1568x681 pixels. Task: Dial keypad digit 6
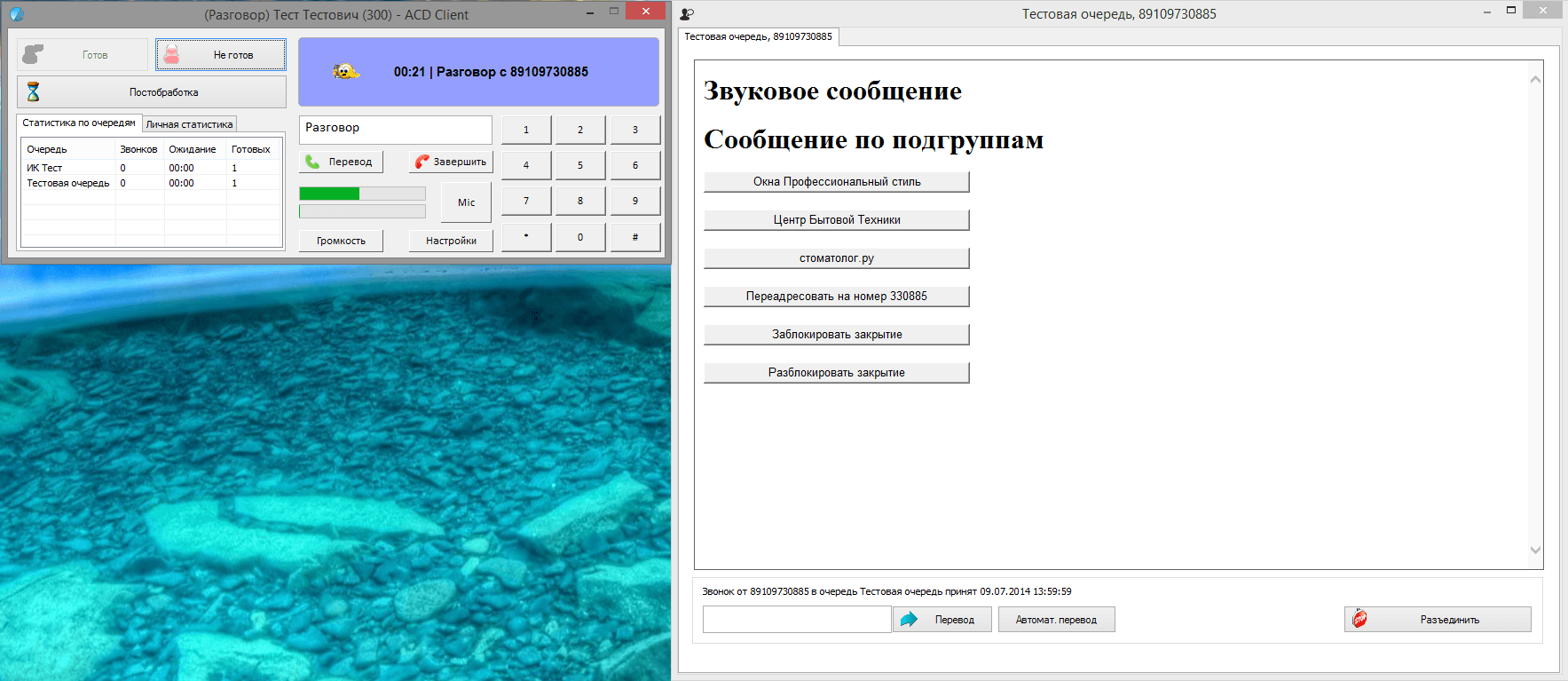(x=635, y=165)
